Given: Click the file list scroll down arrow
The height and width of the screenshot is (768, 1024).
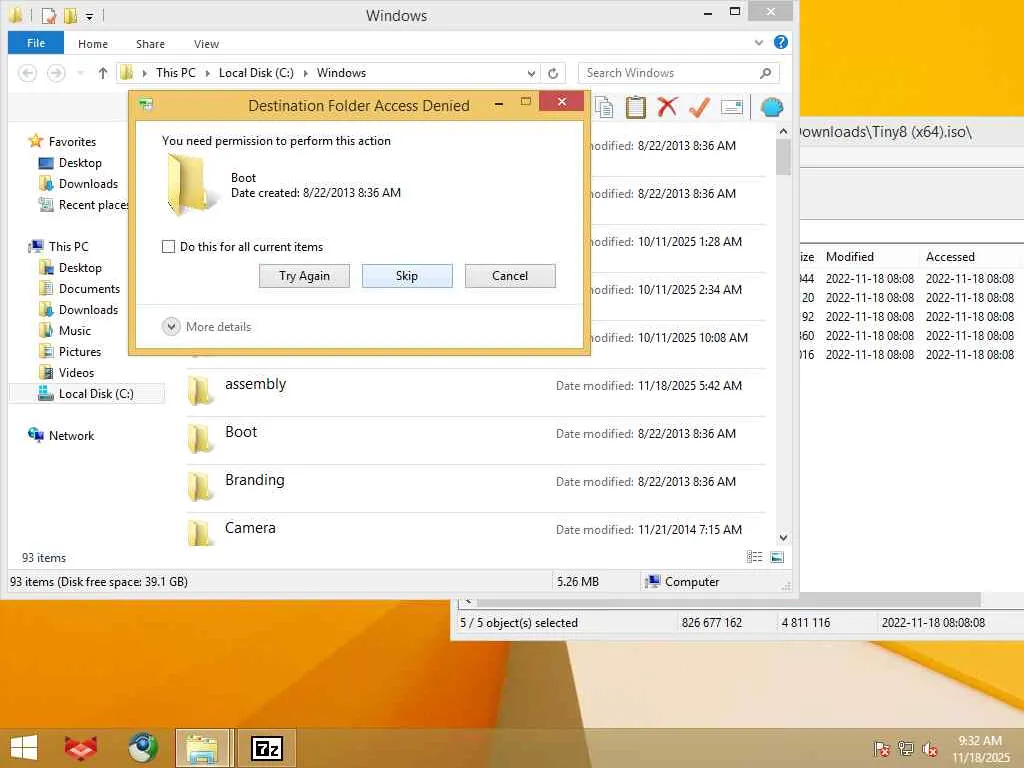Looking at the screenshot, I should coord(783,538).
